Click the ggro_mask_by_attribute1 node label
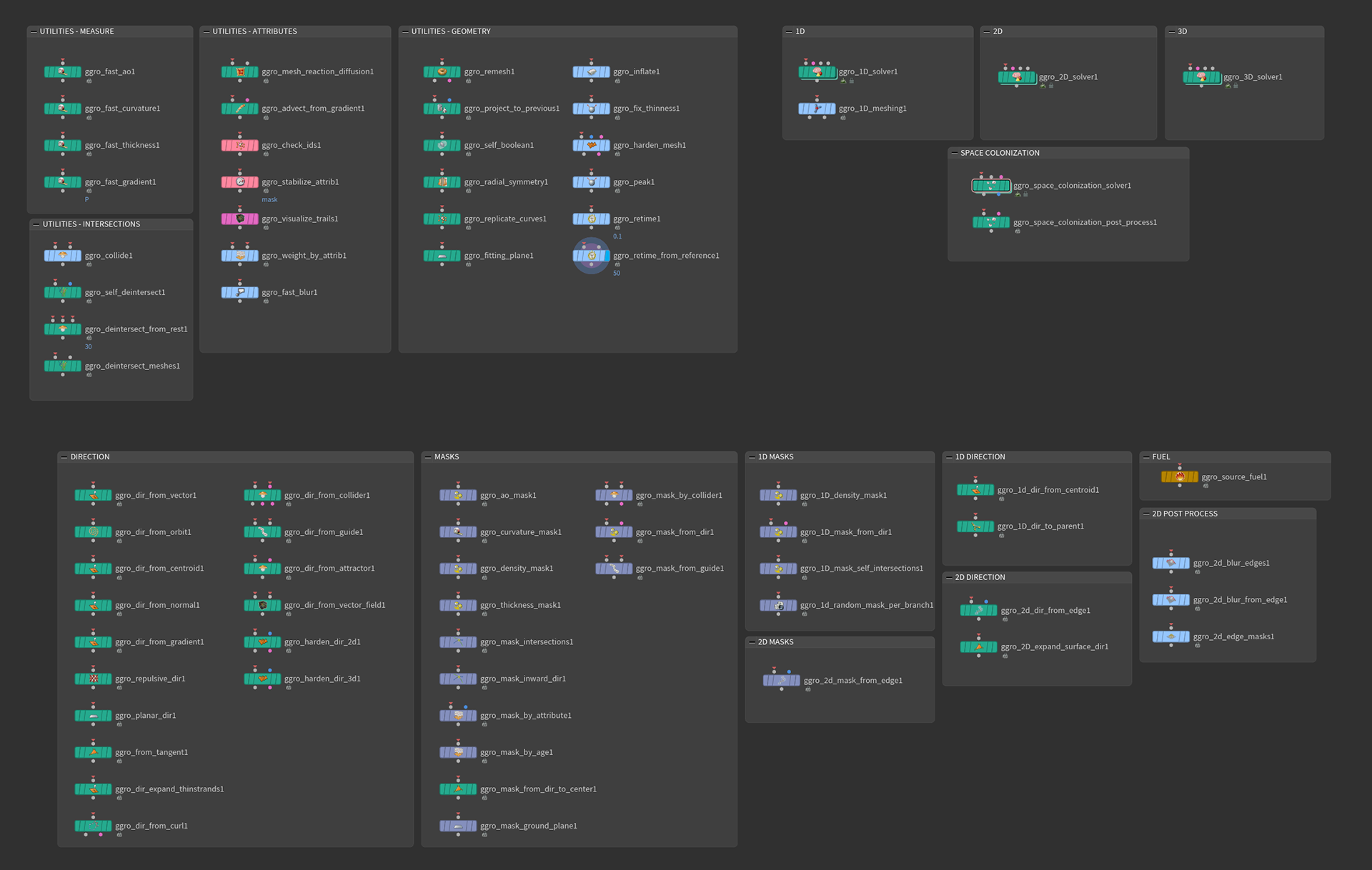Image resolution: width=1372 pixels, height=870 pixels. click(x=526, y=716)
